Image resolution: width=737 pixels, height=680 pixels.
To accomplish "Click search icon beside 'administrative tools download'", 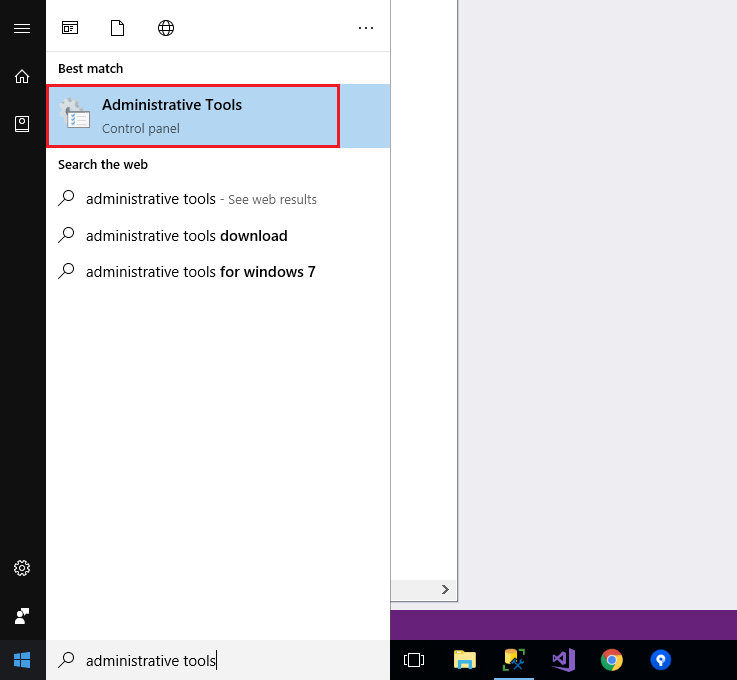I will [x=66, y=235].
